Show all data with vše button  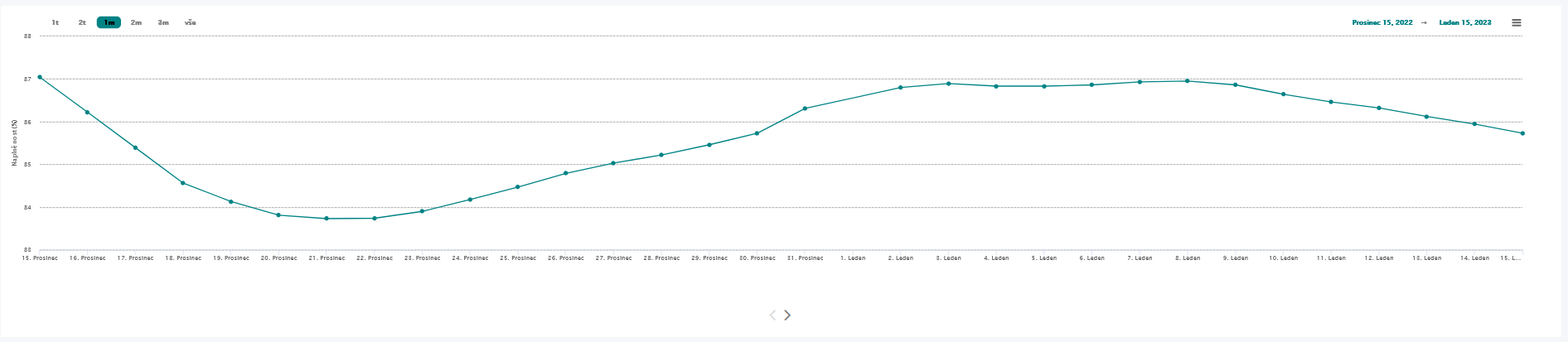tap(191, 22)
